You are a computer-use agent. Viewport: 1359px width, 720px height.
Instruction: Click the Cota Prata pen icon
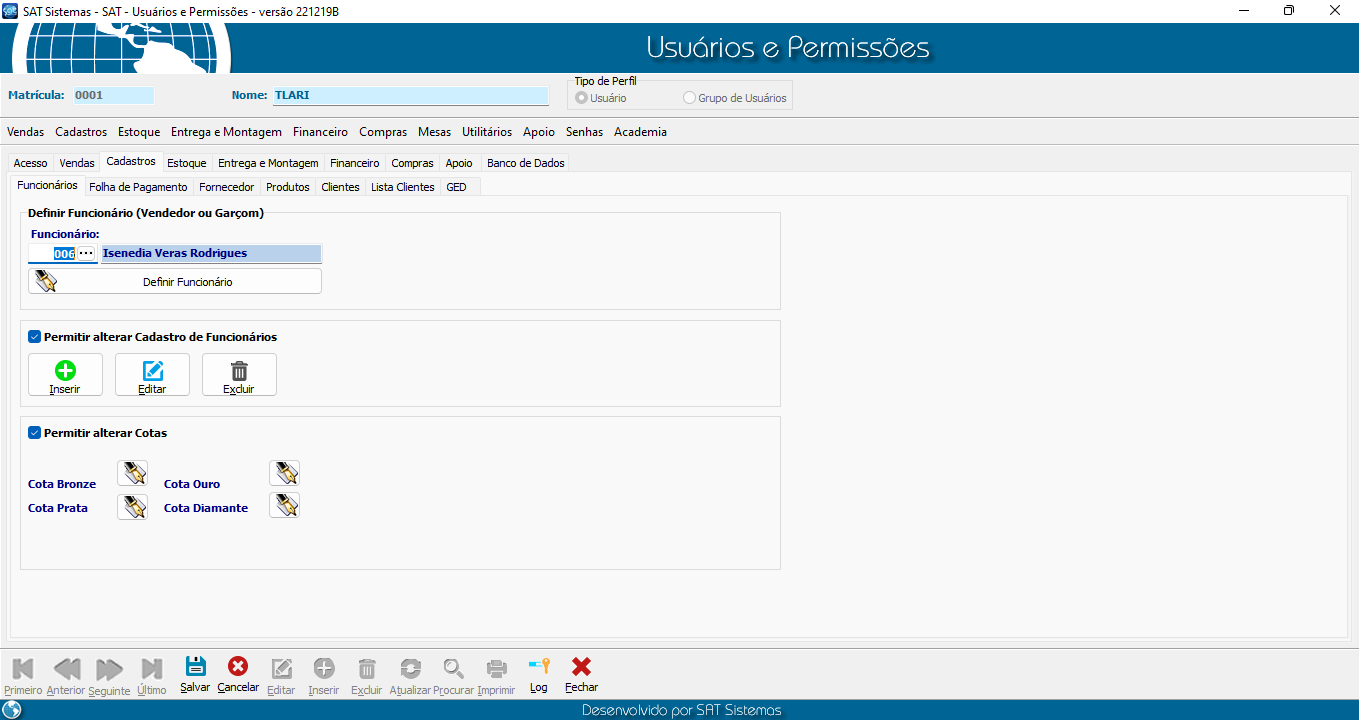132,507
